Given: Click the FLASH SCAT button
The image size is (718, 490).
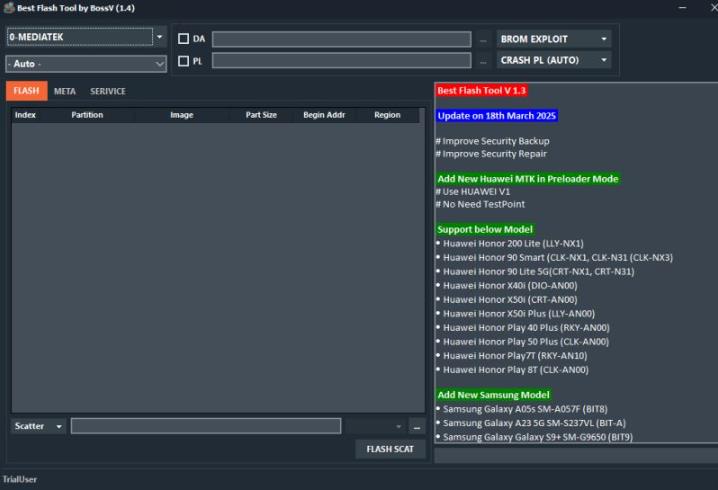Looking at the screenshot, I should (390, 449).
